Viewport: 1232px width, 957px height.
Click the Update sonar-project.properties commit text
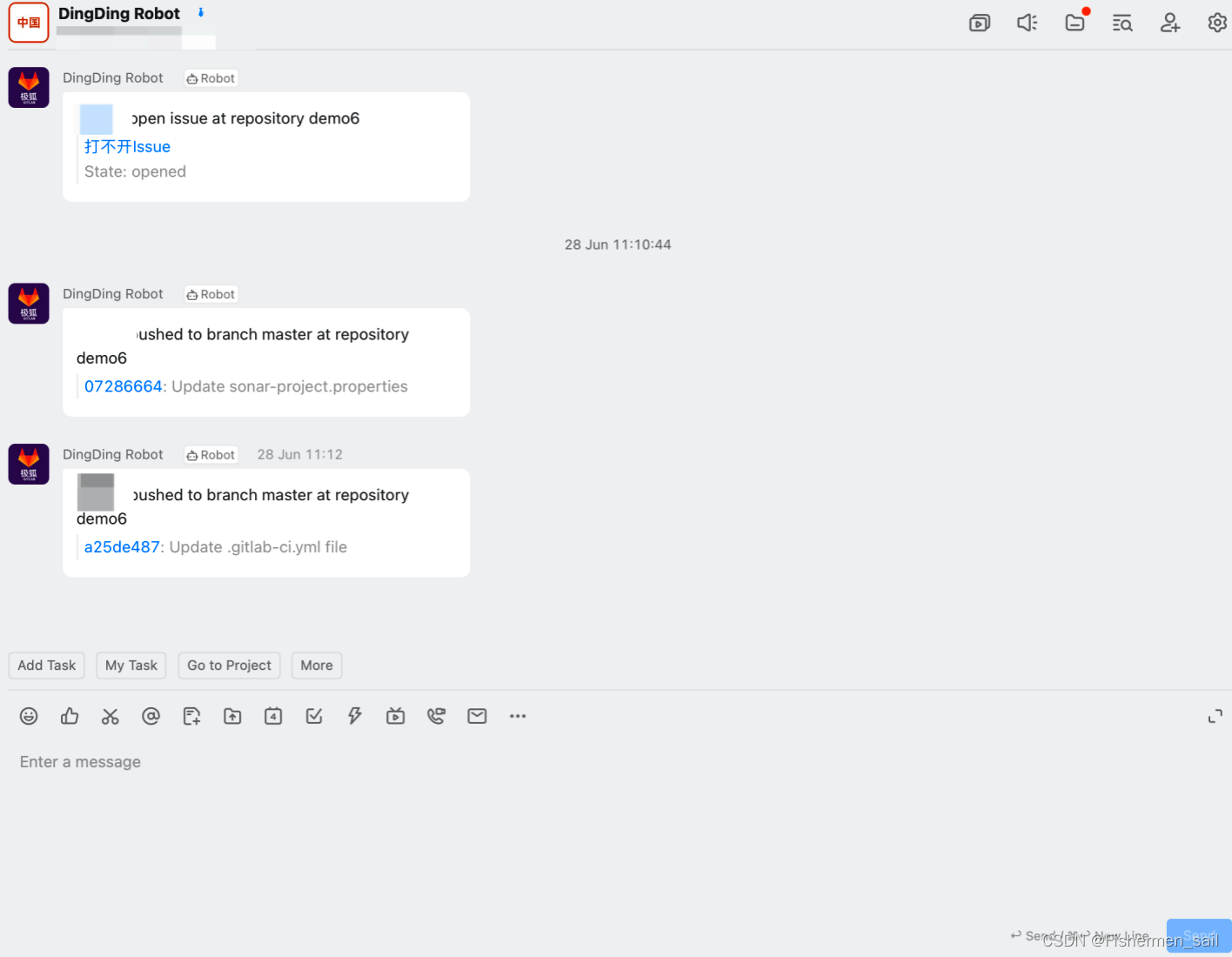[x=290, y=386]
